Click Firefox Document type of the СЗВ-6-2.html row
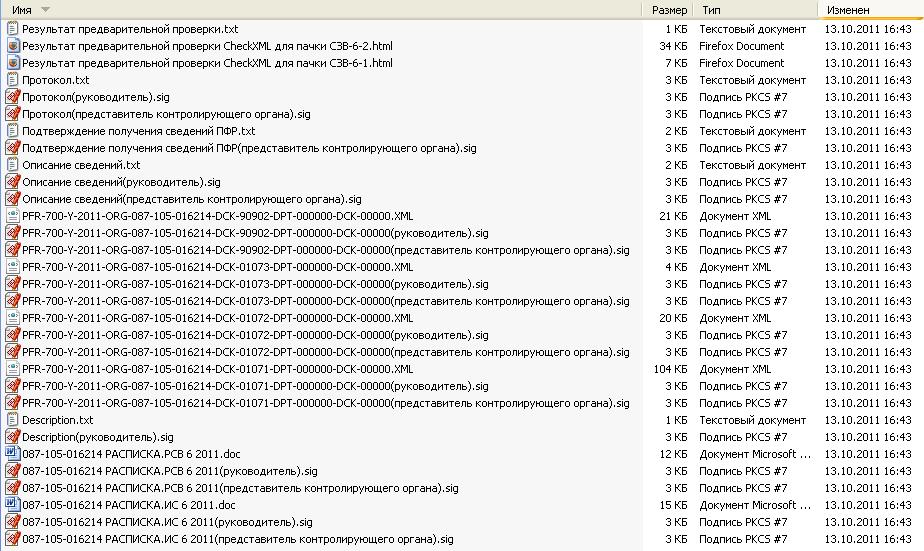Image resolution: width=924 pixels, height=551 pixels. click(741, 46)
